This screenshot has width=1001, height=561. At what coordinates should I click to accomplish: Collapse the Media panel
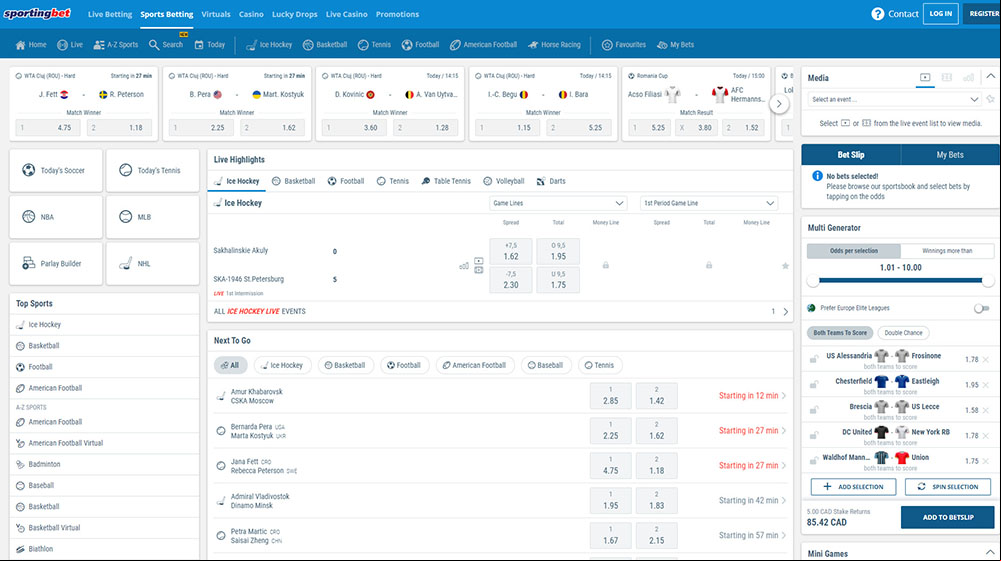(990, 77)
